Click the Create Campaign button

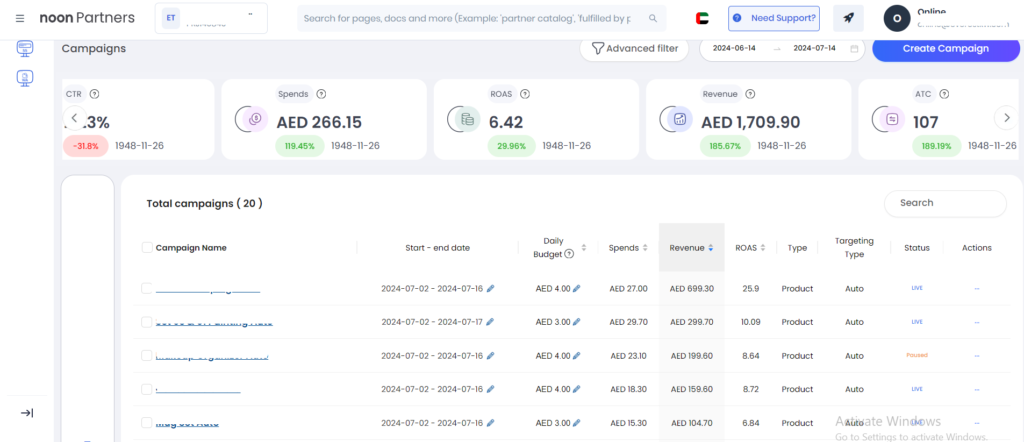[x=945, y=48]
